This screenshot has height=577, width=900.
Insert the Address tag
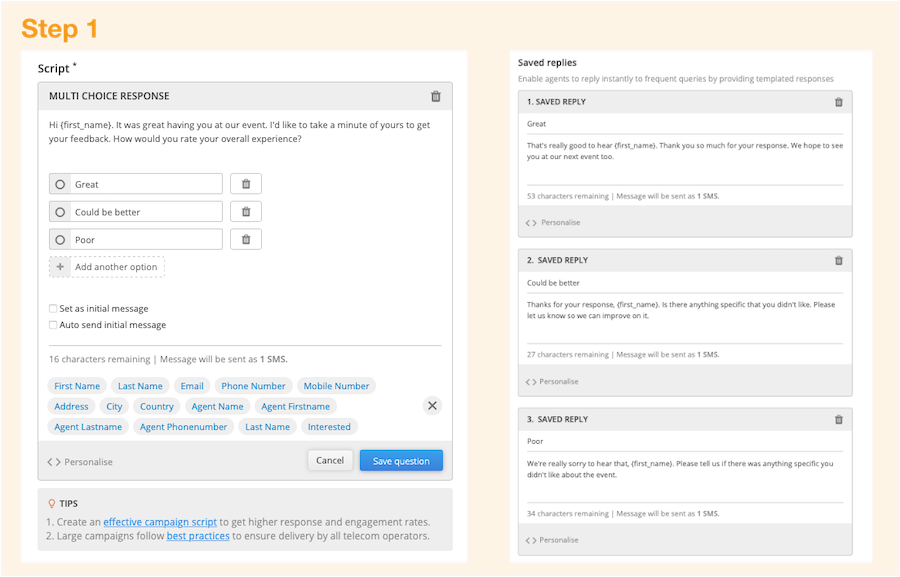coord(71,406)
